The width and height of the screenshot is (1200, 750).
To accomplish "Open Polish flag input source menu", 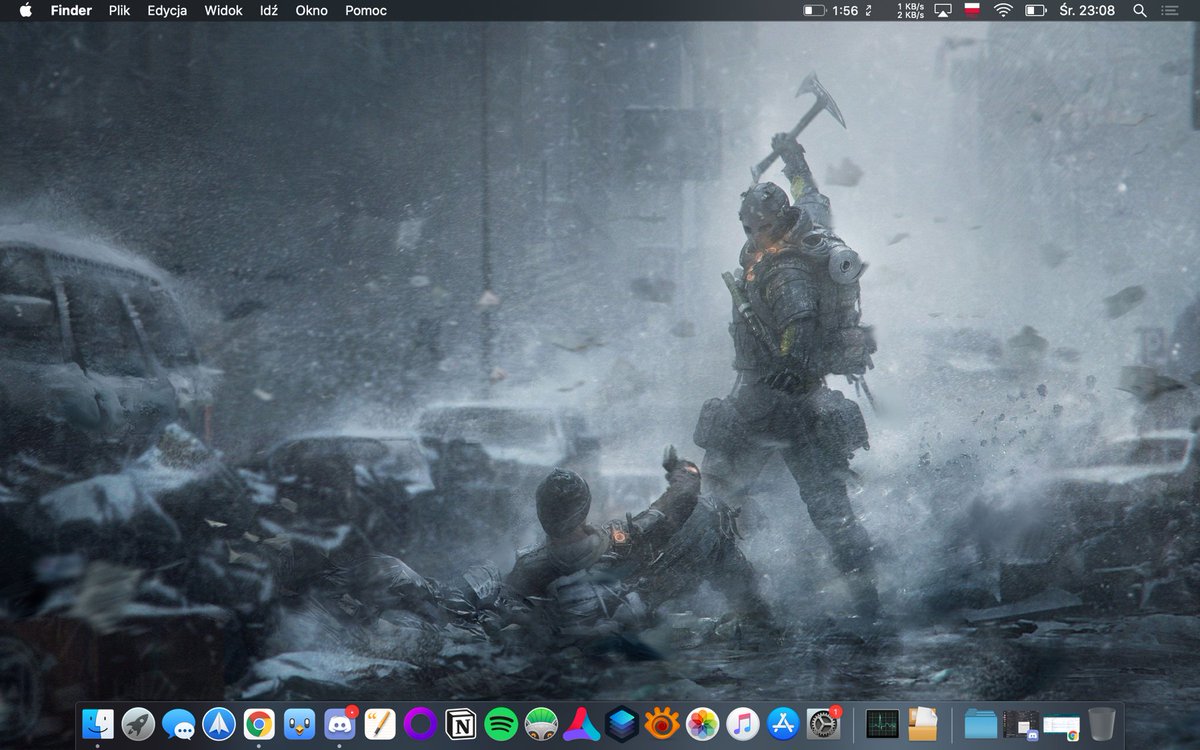I will click(971, 10).
